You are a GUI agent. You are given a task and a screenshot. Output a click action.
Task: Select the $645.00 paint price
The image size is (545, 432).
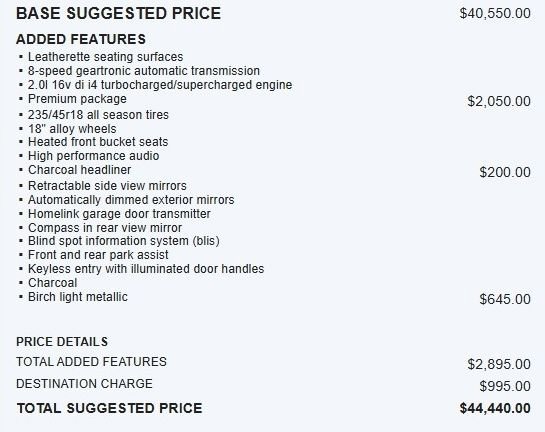coord(505,299)
